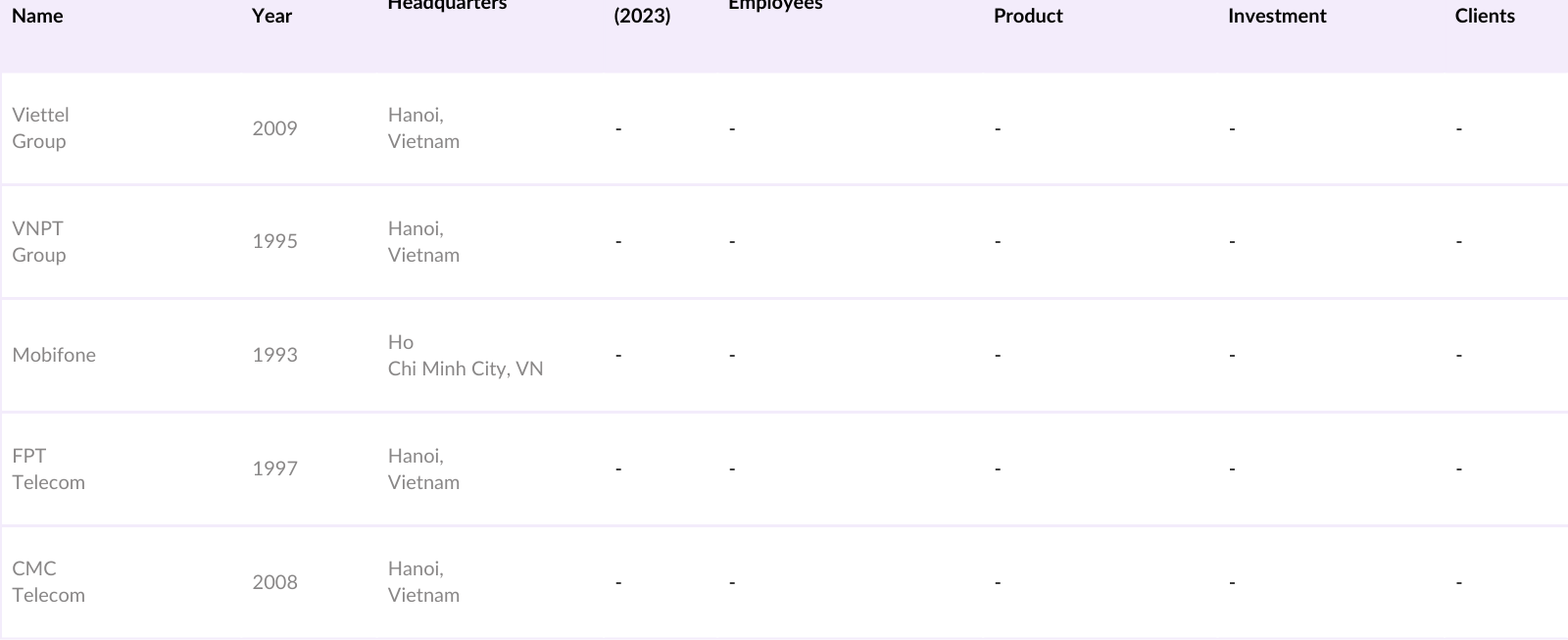The image size is (1568, 640).
Task: Click the 2008 year cell
Action: coord(274,582)
